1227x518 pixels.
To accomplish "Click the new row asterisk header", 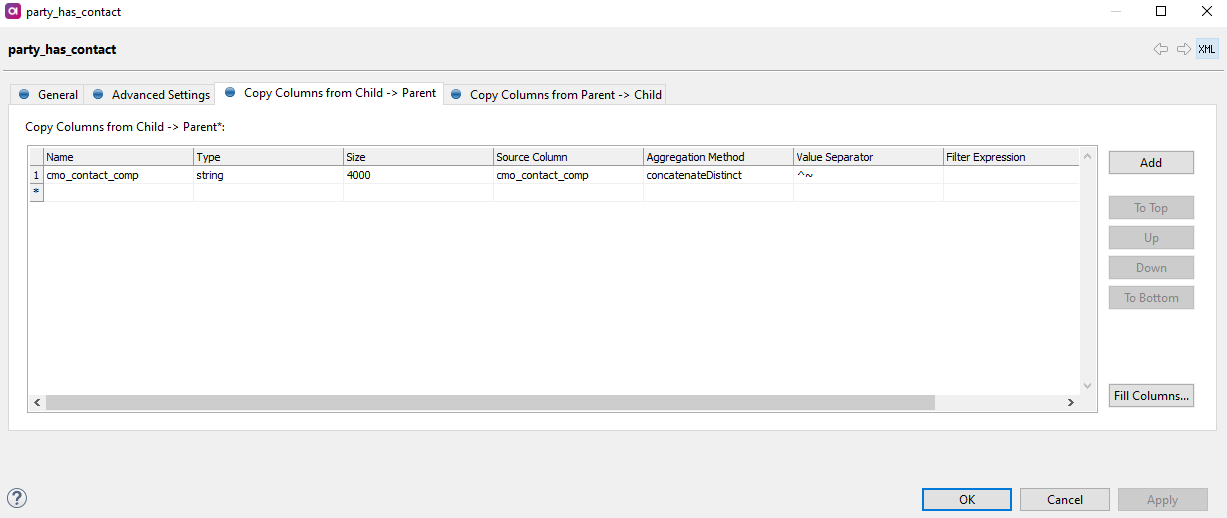I will [36, 192].
